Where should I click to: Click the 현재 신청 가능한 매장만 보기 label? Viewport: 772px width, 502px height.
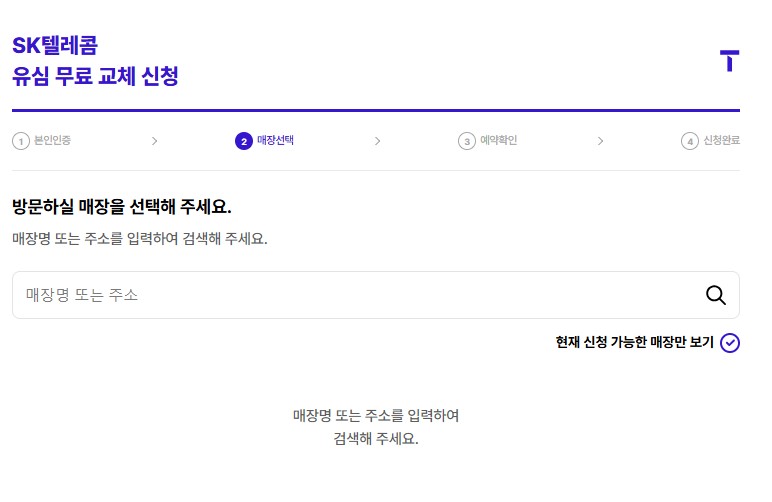tap(635, 342)
